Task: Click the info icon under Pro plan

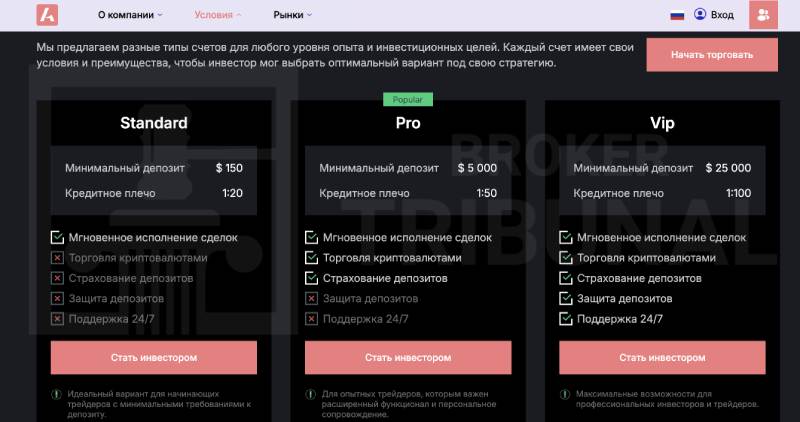Action: tap(311, 394)
